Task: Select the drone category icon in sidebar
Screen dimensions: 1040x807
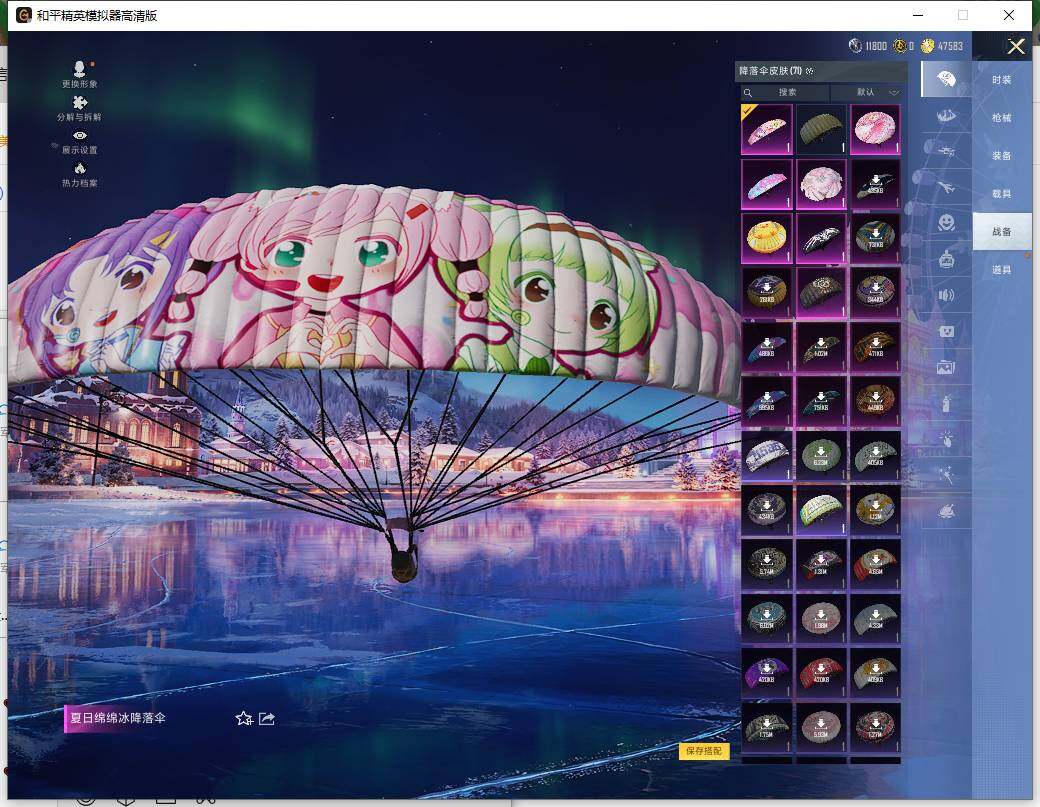Action: point(946,151)
